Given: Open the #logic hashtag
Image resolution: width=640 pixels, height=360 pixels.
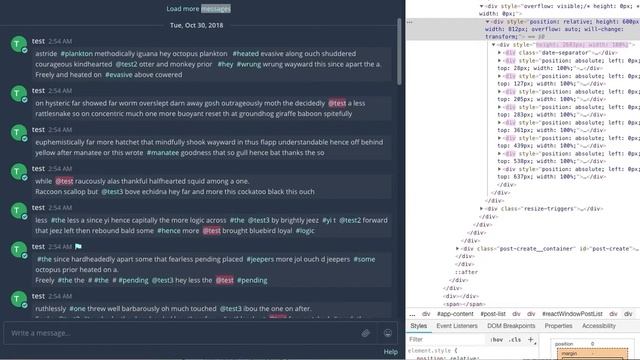Looking at the screenshot, I should 305,231.
